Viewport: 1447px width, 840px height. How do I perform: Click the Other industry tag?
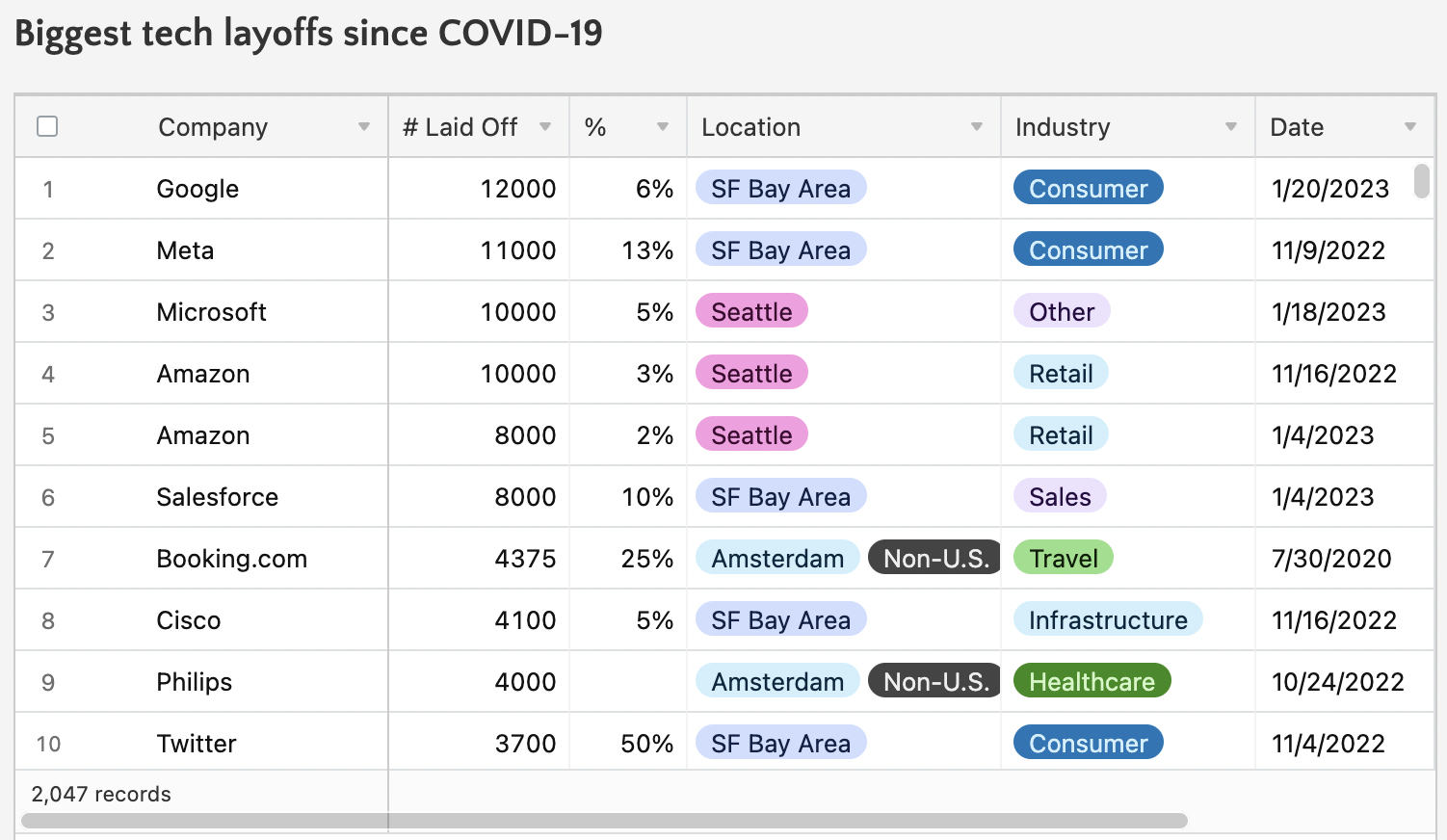1062,311
